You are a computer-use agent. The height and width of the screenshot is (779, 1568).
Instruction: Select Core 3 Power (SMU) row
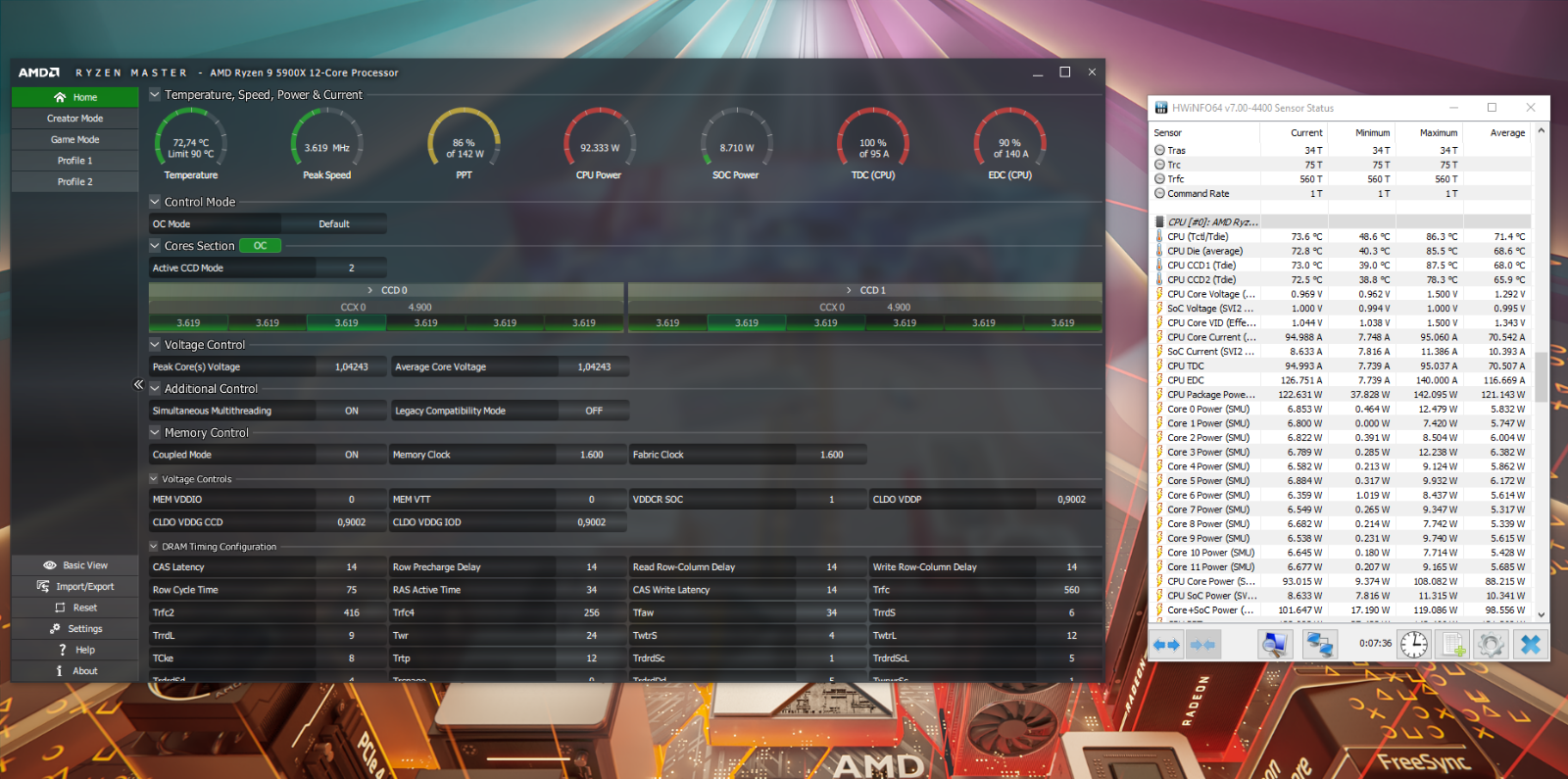pos(1342,453)
